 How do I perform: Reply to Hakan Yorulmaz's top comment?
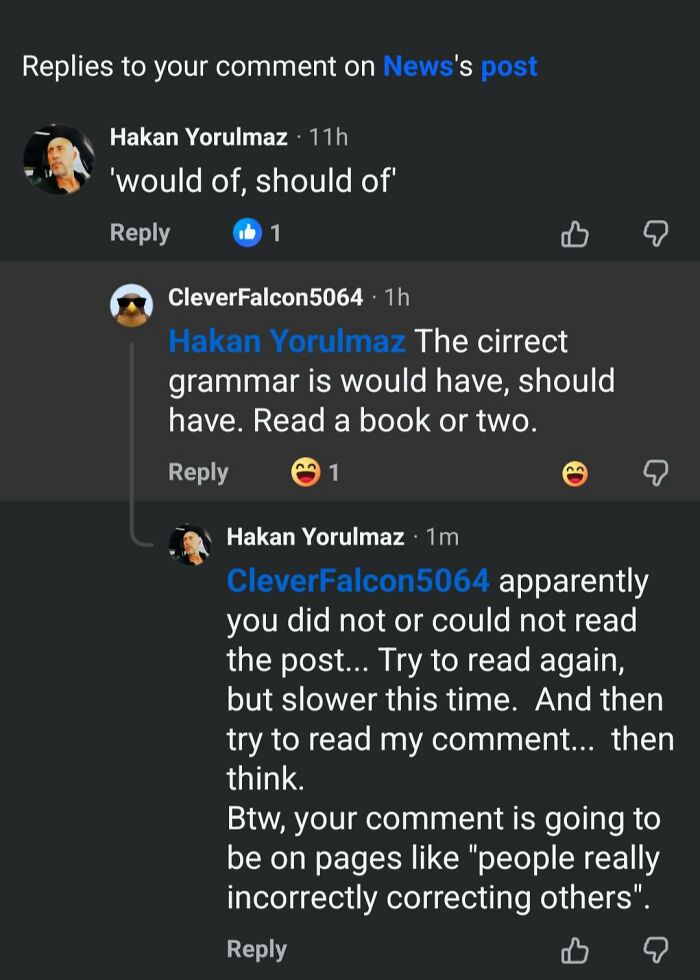[140, 233]
